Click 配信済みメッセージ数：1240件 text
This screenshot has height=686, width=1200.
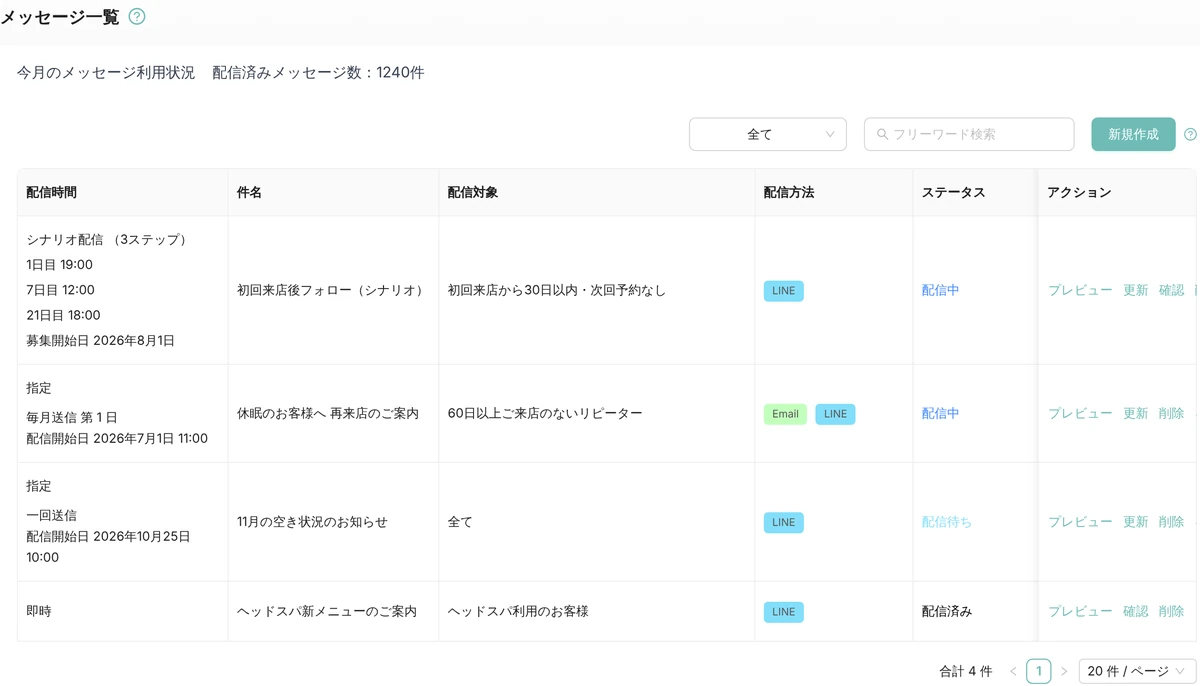(318, 73)
